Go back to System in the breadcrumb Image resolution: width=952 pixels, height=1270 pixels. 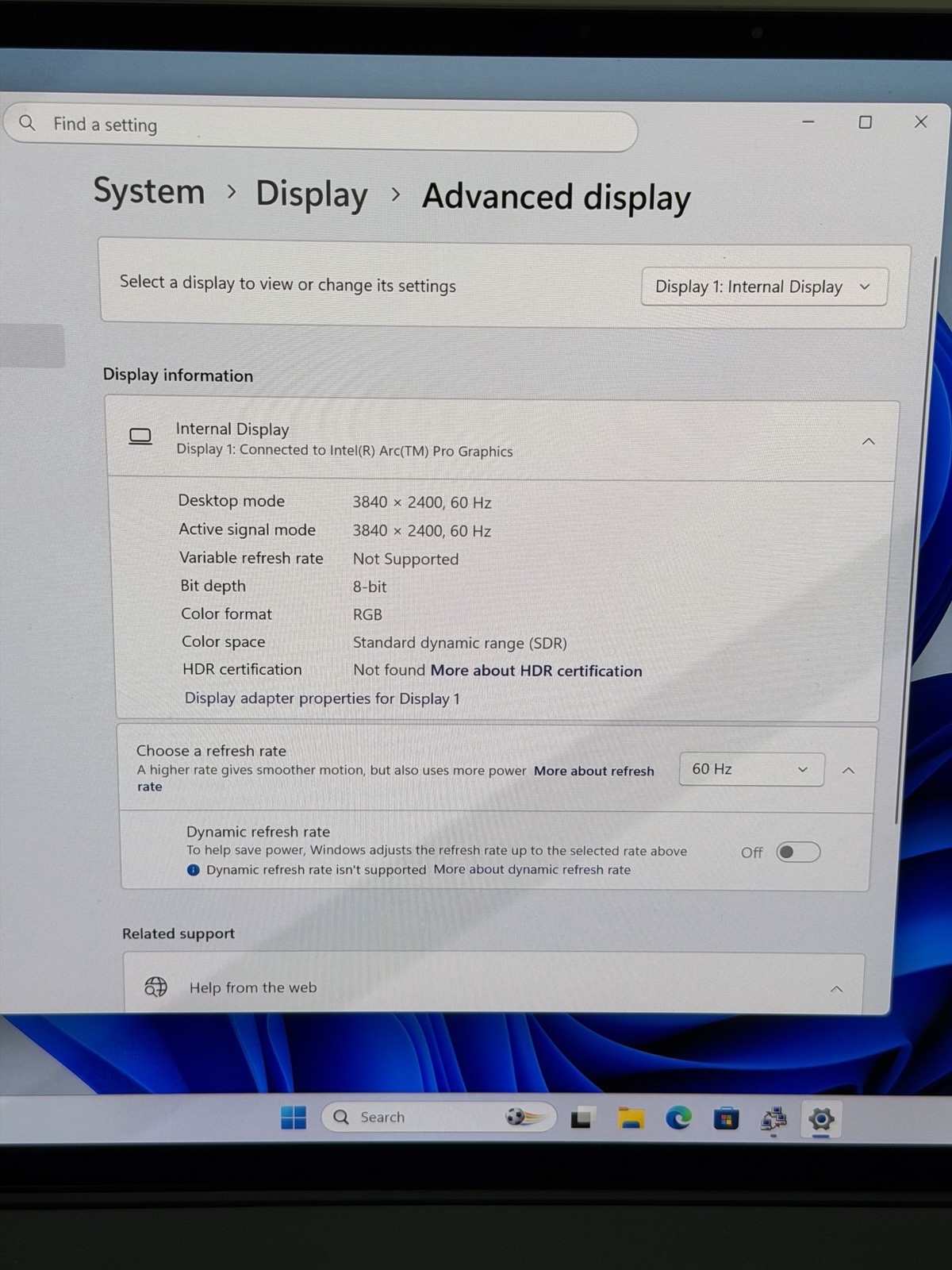click(149, 191)
